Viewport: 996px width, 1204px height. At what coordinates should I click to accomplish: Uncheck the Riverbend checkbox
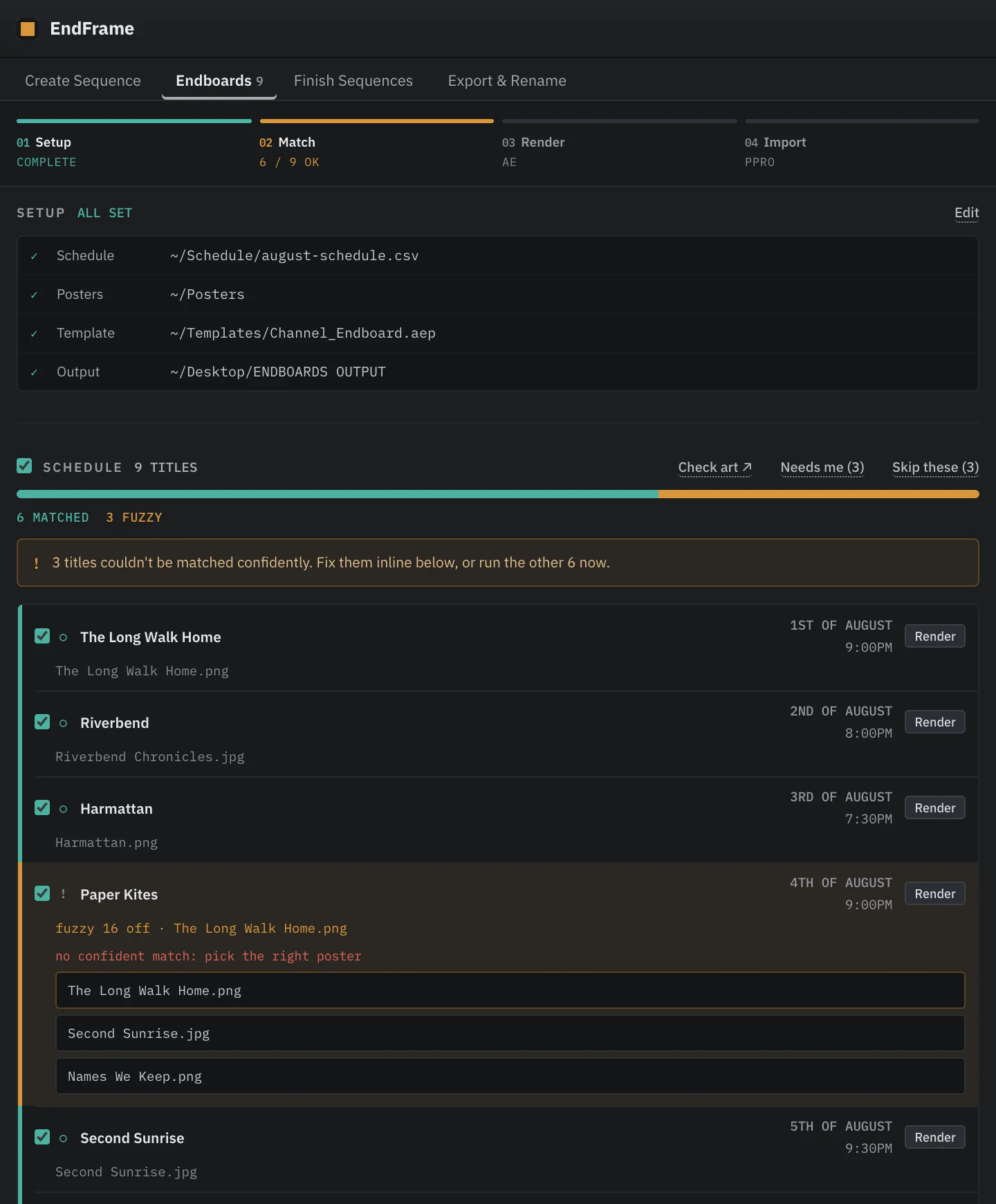42,722
